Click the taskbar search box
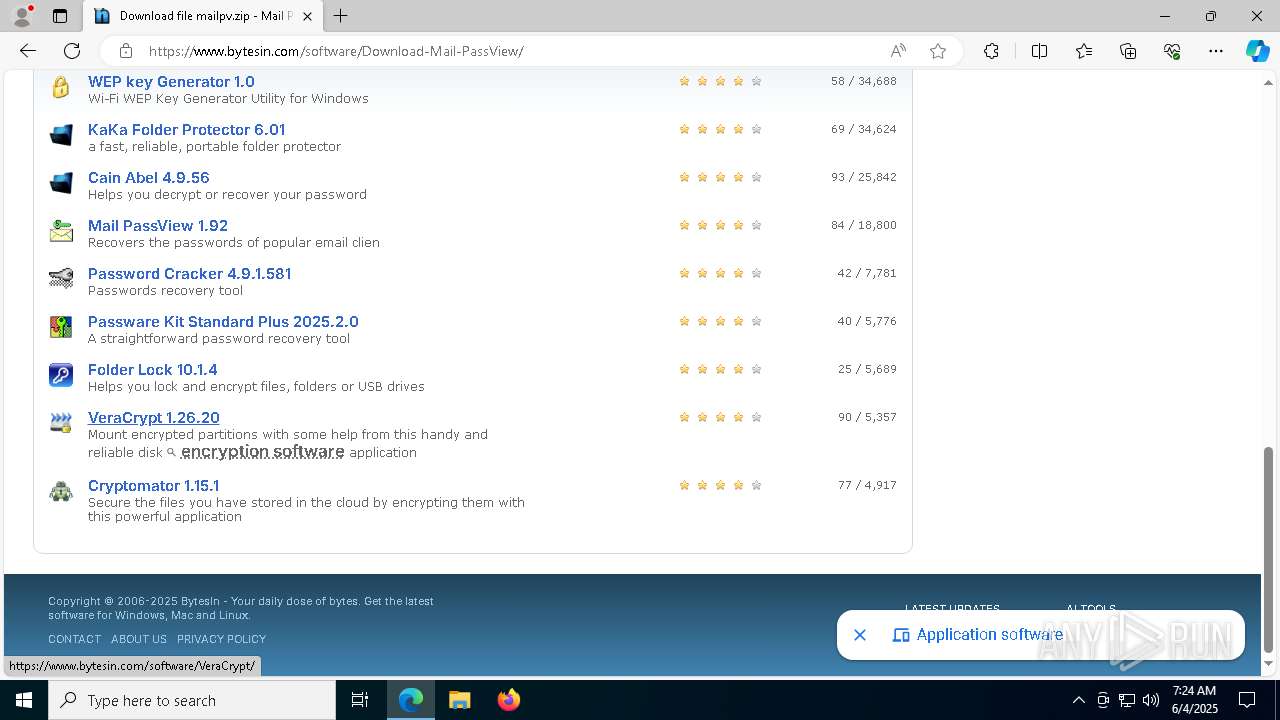 coord(192,700)
